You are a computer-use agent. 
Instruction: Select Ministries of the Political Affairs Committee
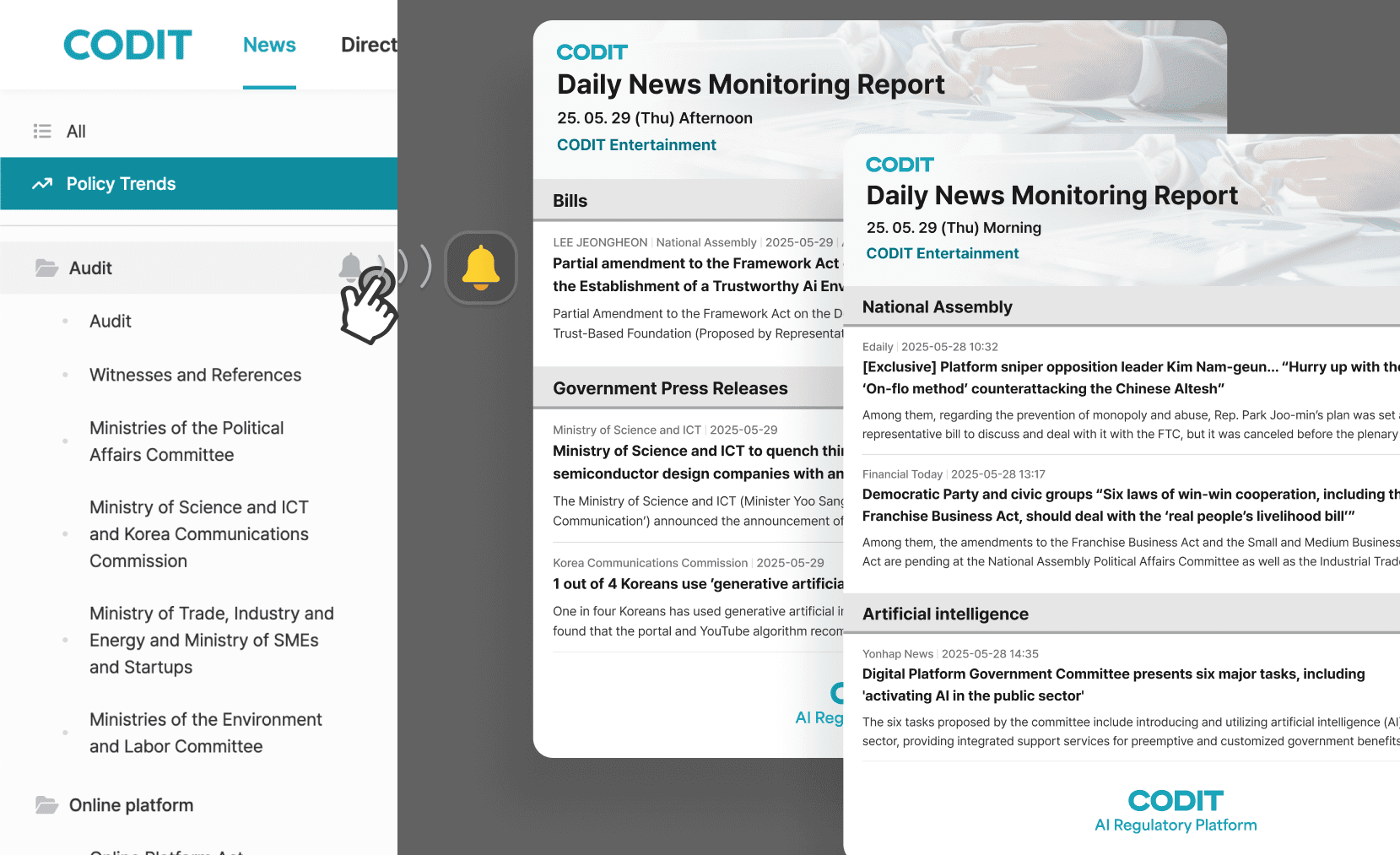(186, 441)
